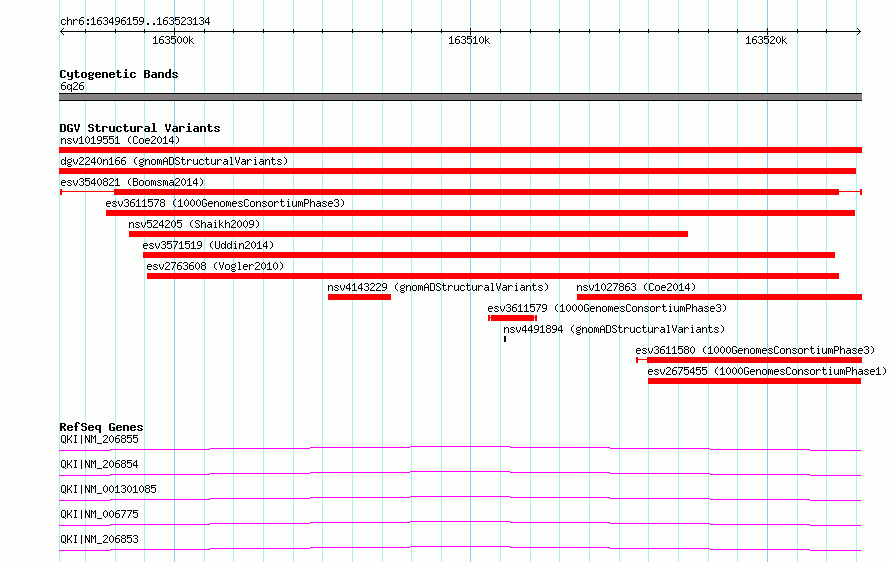The width and height of the screenshot is (890, 562).
Task: Select the QKI|NM_206854 transcript label
Action: click(99, 464)
